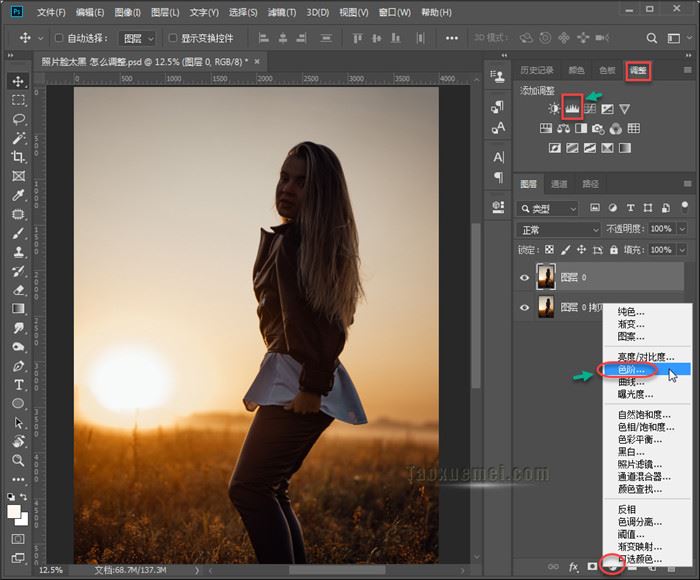The image size is (700, 580).
Task: Switch to the 通道 tab
Action: point(559,184)
